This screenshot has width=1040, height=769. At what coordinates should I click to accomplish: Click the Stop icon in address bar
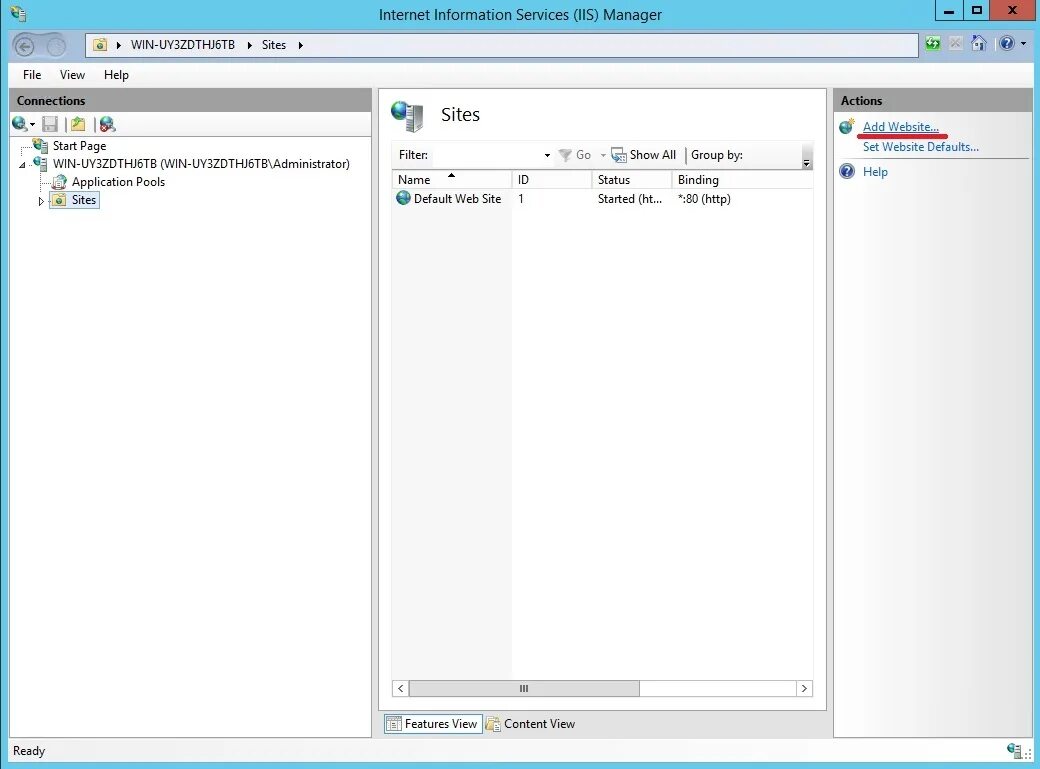(x=956, y=44)
